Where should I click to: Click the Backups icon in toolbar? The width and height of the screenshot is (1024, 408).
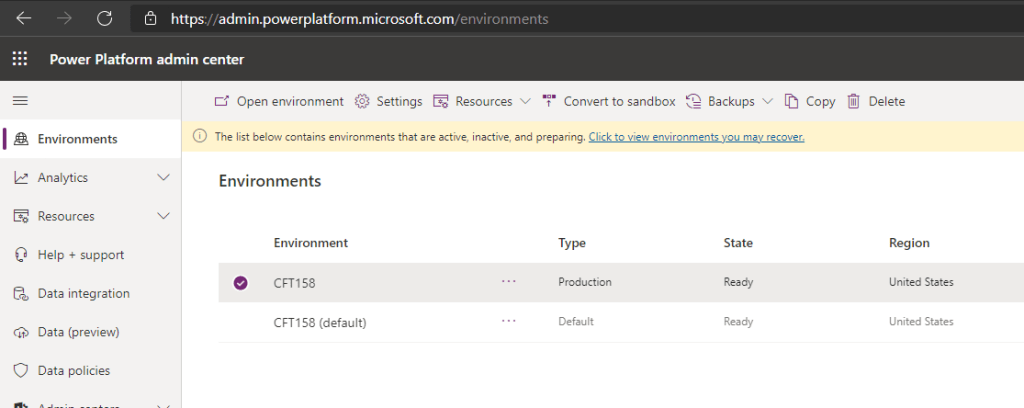click(x=694, y=101)
